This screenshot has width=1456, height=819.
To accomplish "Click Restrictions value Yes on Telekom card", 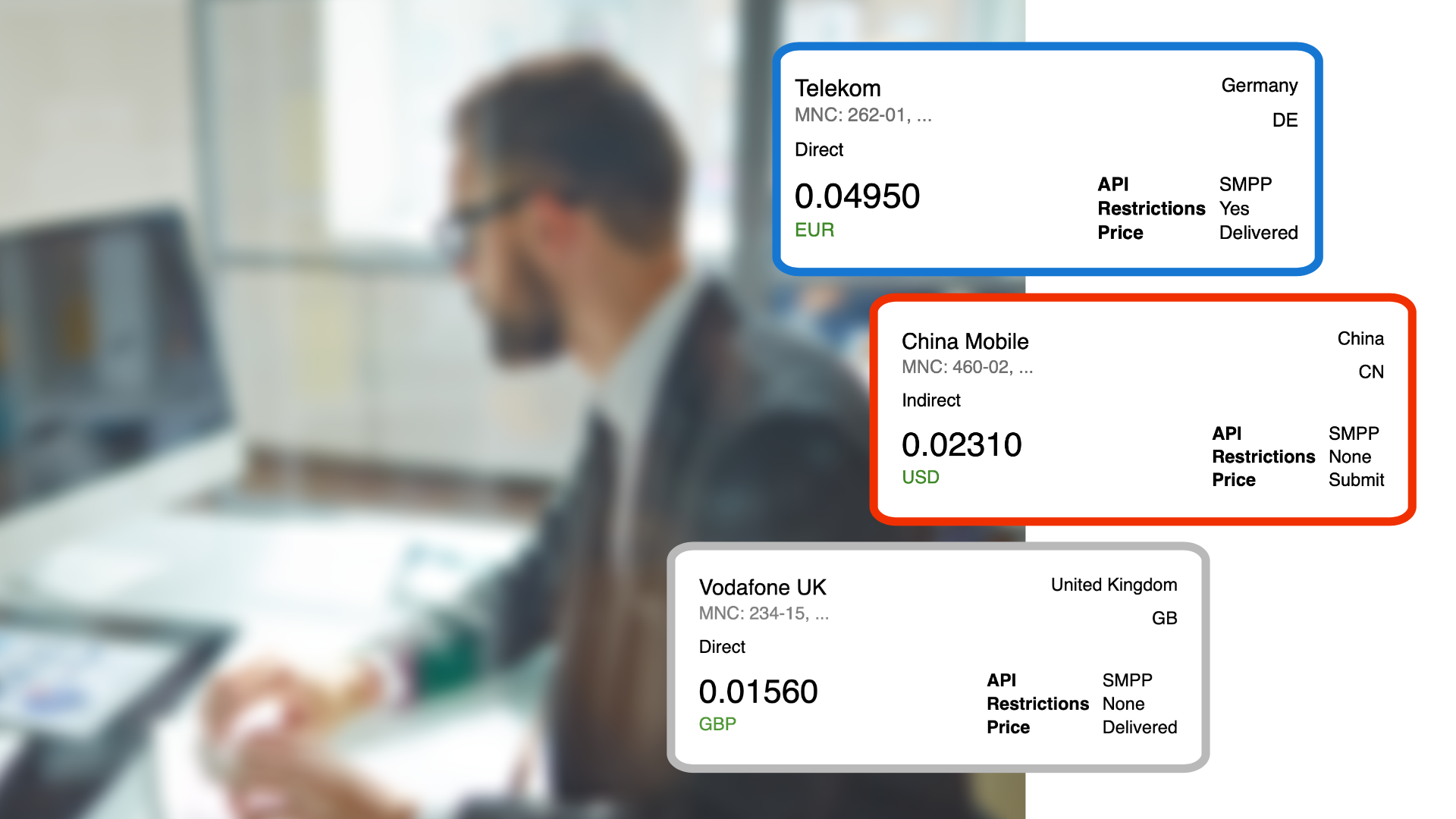I will [1234, 209].
